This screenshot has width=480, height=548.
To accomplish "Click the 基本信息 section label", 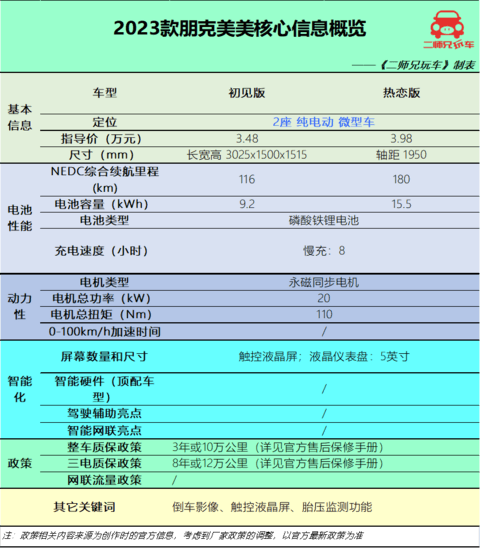I will coord(20,117).
